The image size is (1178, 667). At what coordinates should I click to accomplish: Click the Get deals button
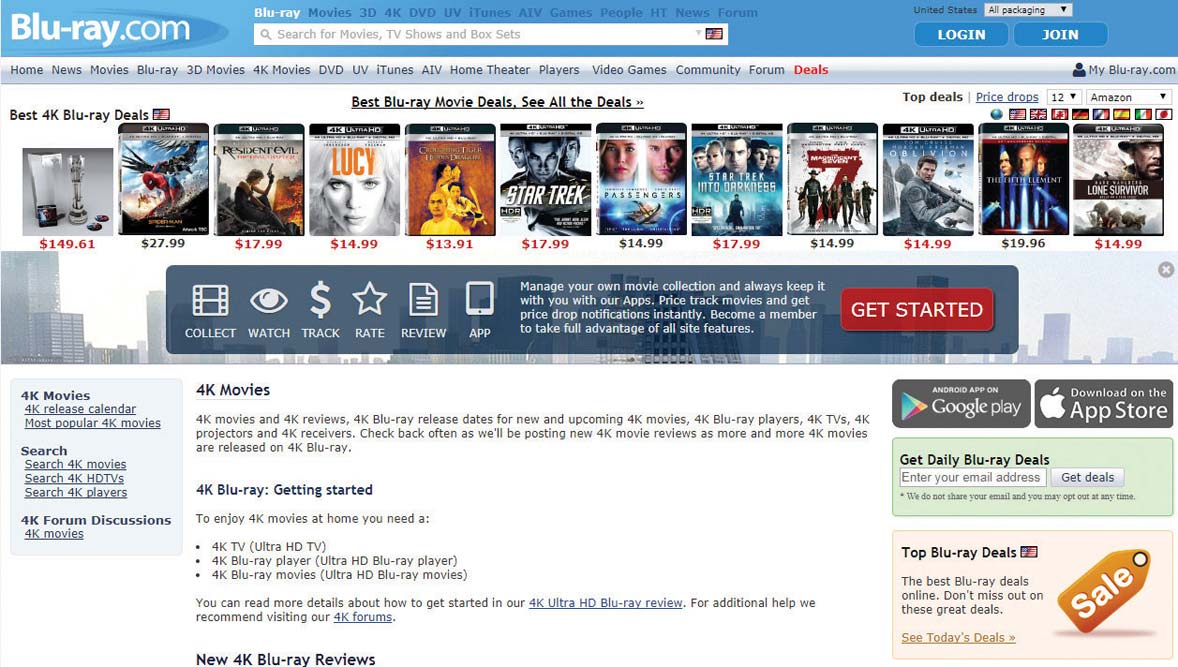[x=1088, y=477]
